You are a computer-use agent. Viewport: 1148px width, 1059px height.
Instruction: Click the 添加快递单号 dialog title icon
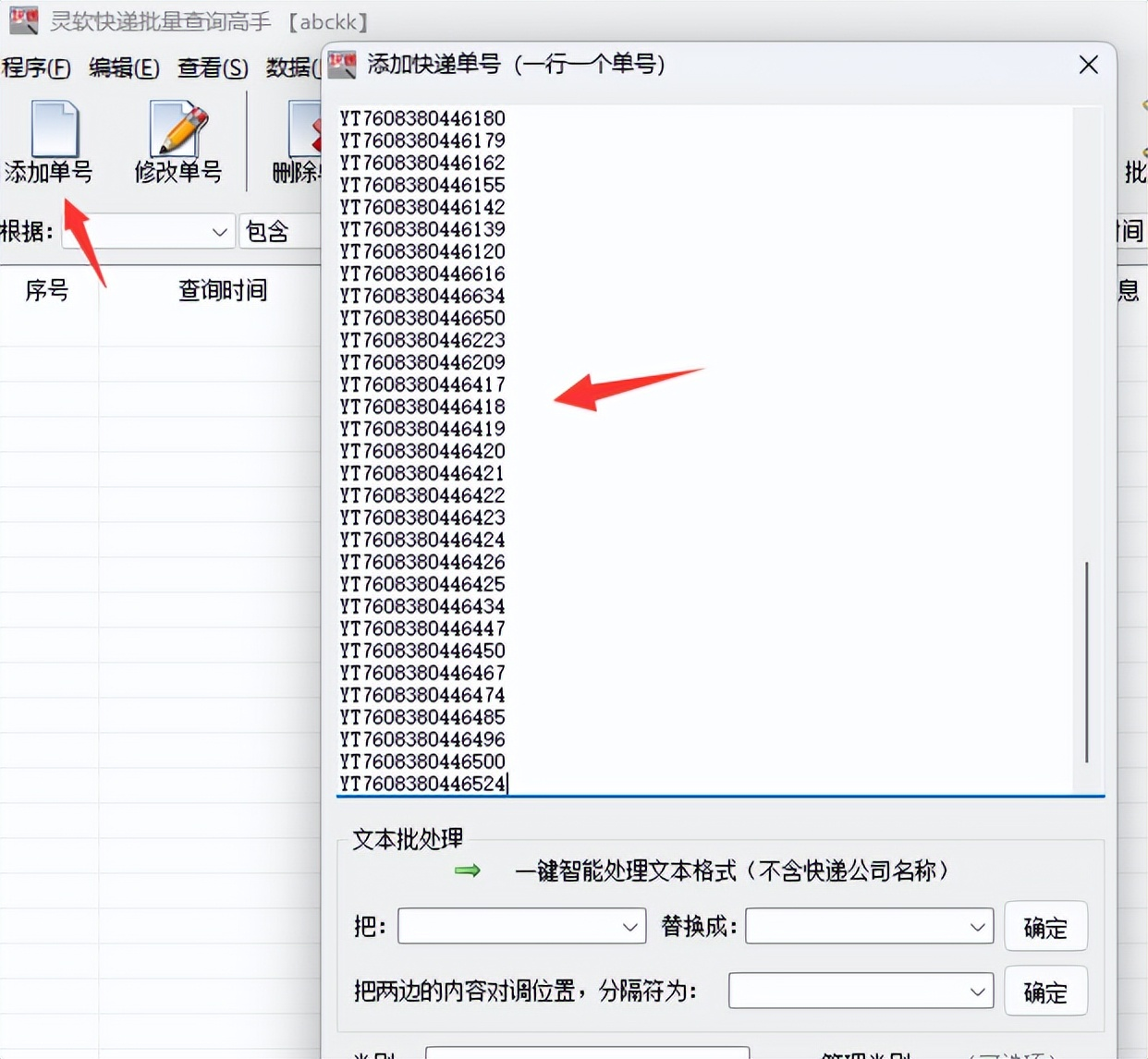click(342, 65)
